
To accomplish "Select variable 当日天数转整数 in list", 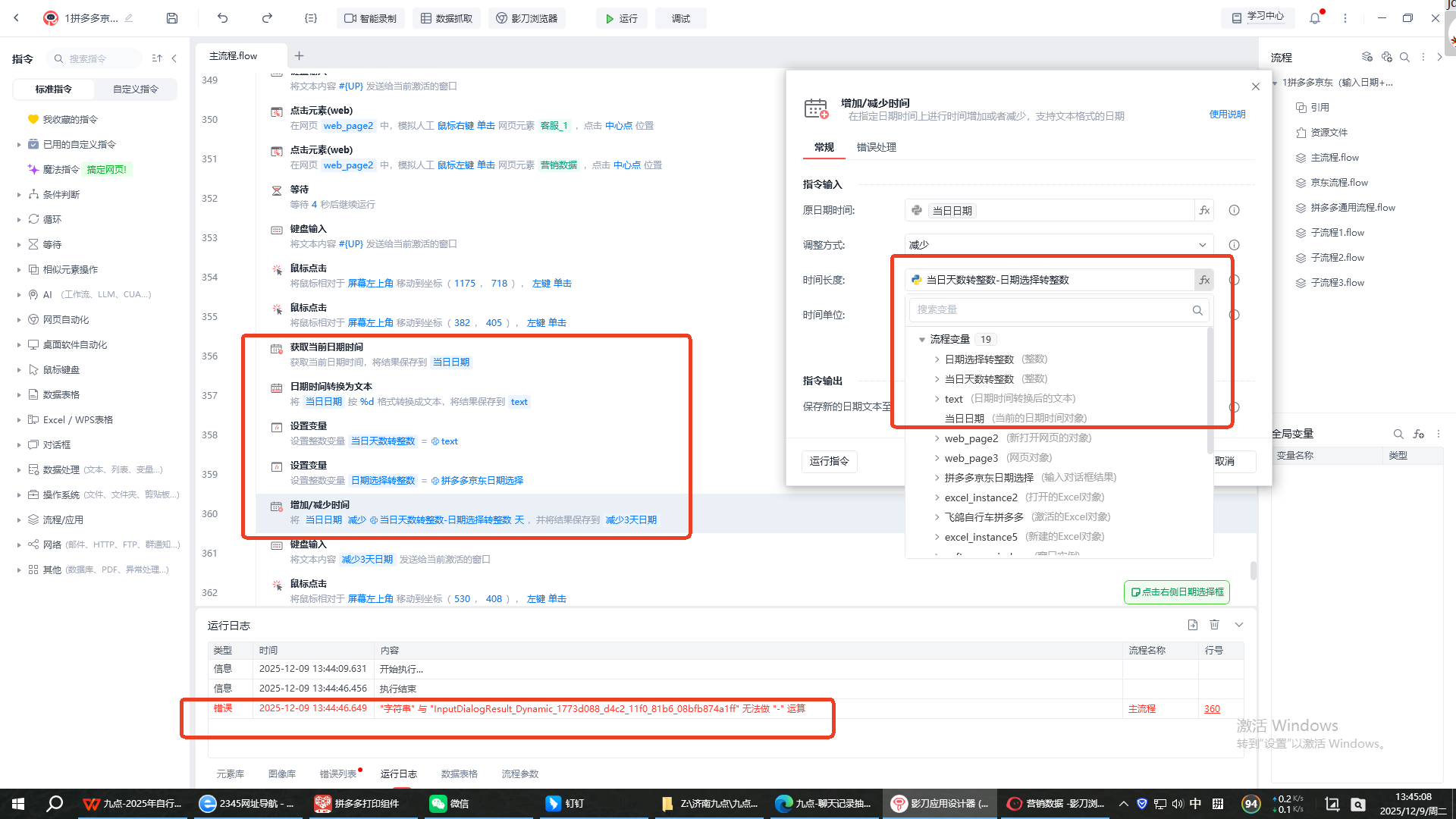I will tap(979, 379).
